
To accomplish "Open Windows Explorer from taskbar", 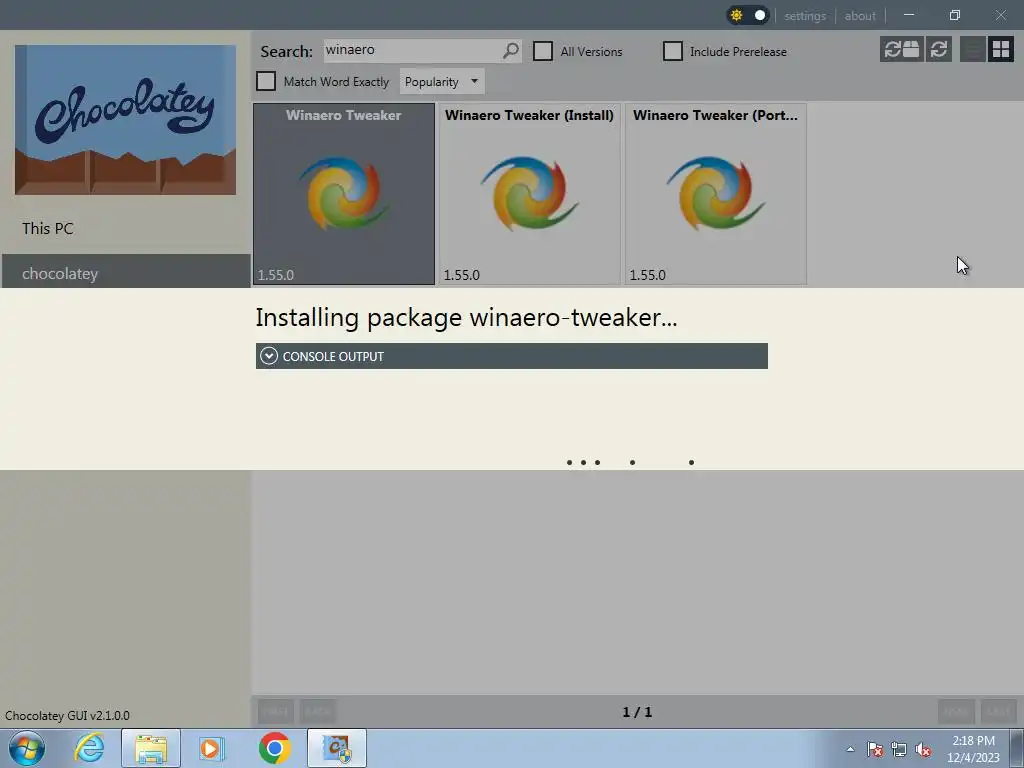I will coord(151,748).
